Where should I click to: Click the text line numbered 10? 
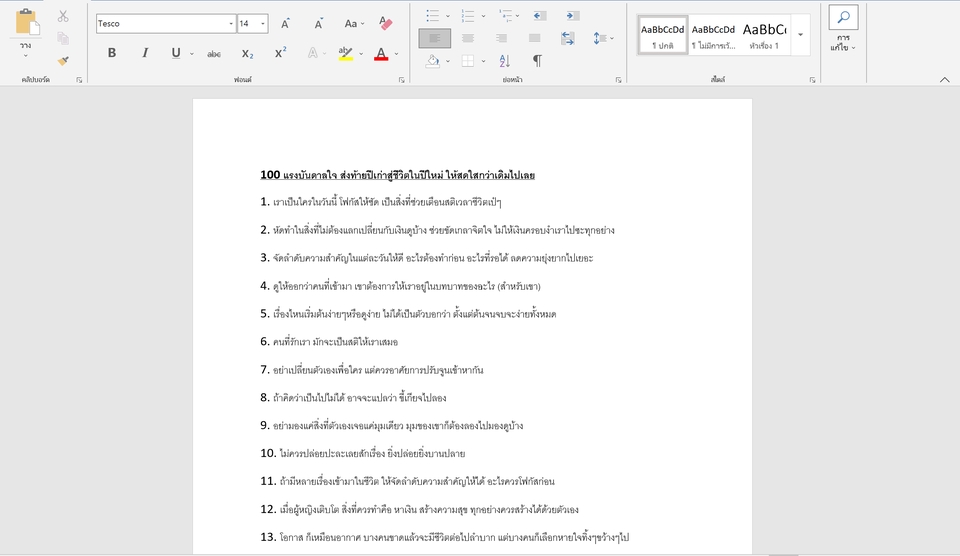[362, 453]
